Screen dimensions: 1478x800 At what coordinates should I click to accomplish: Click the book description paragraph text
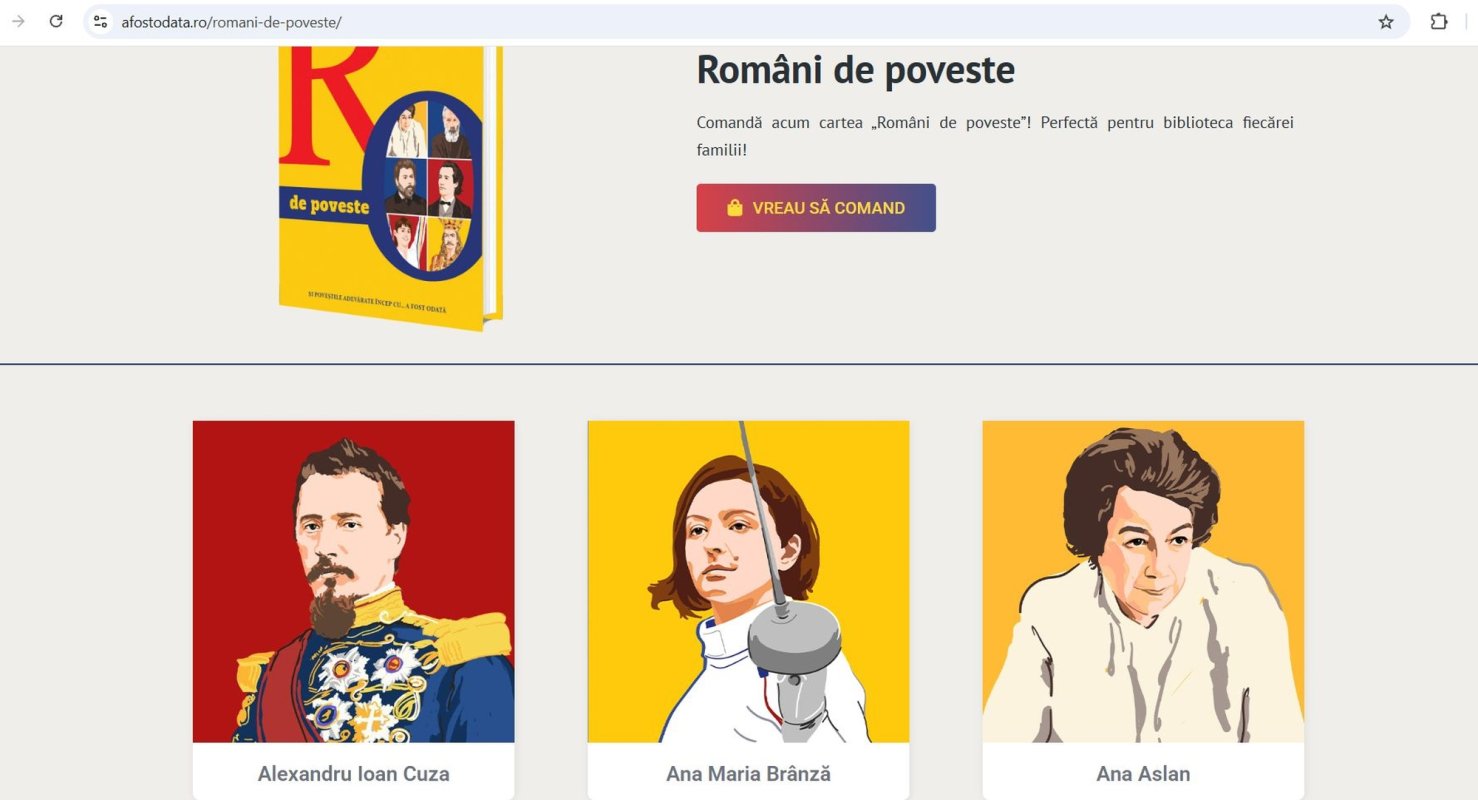995,136
